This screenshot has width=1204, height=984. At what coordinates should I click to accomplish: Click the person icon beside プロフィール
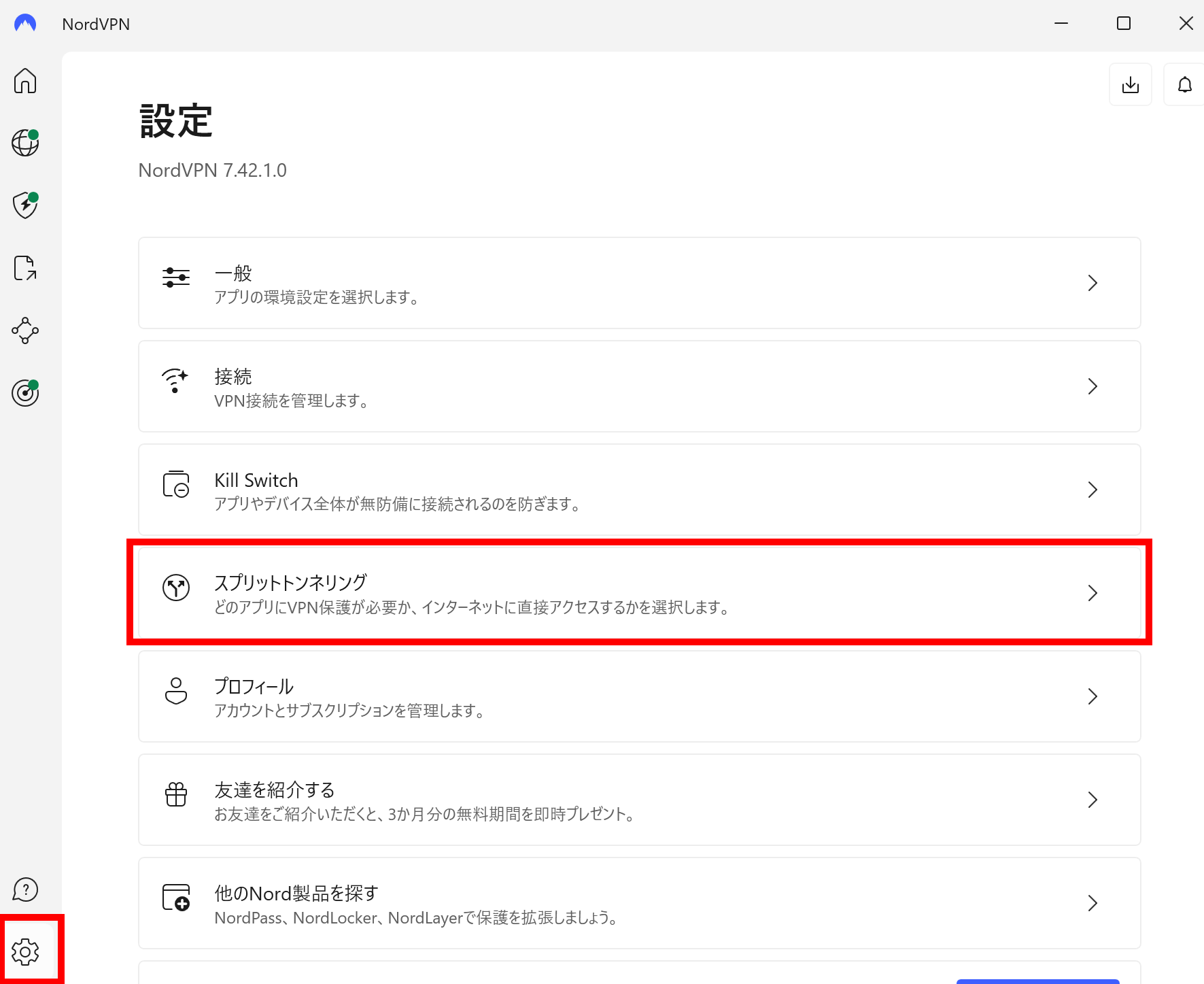(x=176, y=691)
